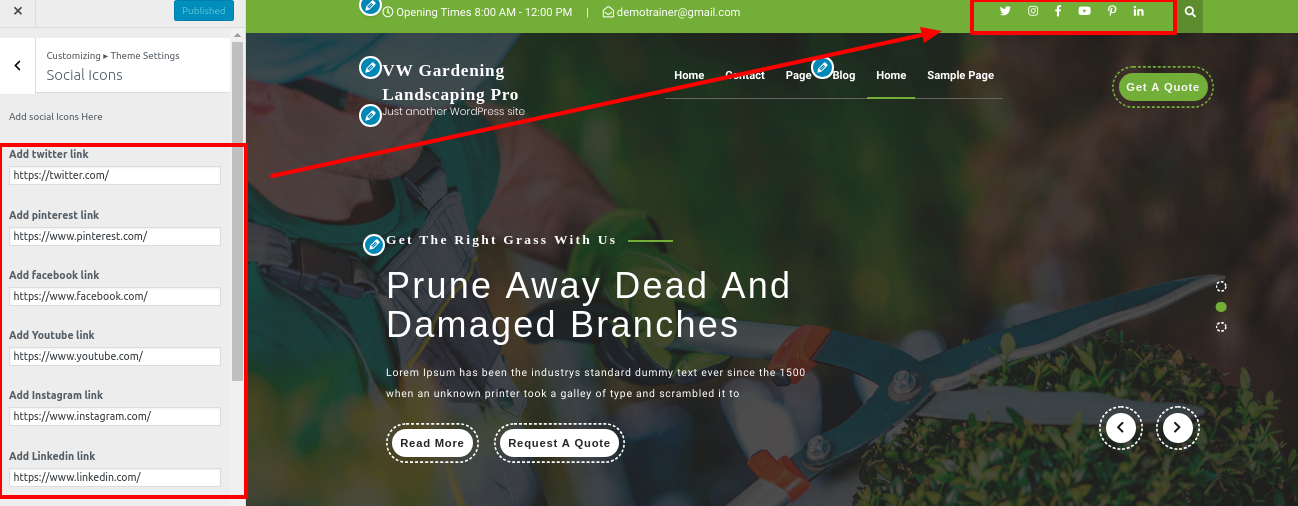Click the Read More button
Image resolution: width=1298 pixels, height=506 pixels.
click(x=432, y=443)
